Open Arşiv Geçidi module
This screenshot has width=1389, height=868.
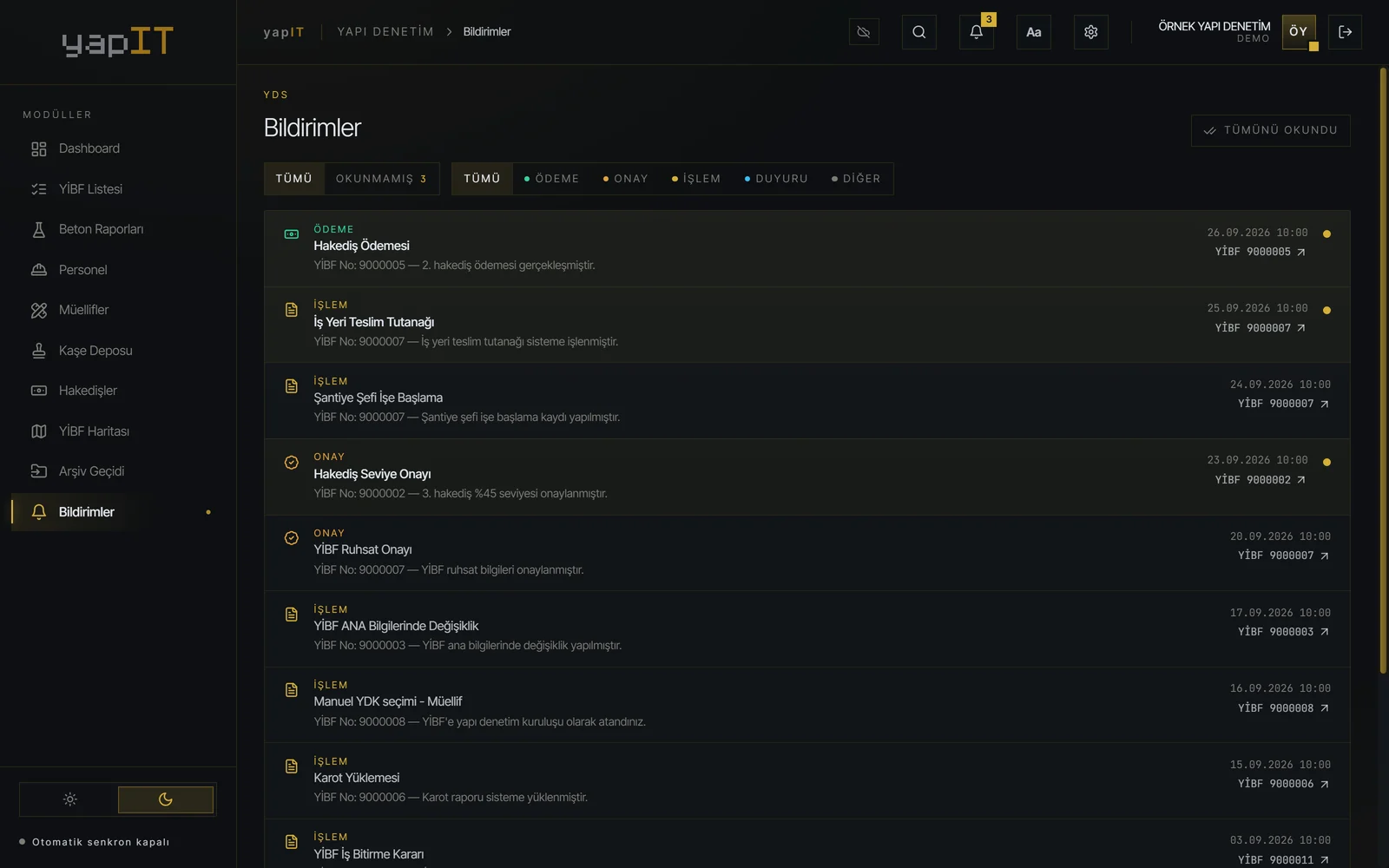(118, 471)
